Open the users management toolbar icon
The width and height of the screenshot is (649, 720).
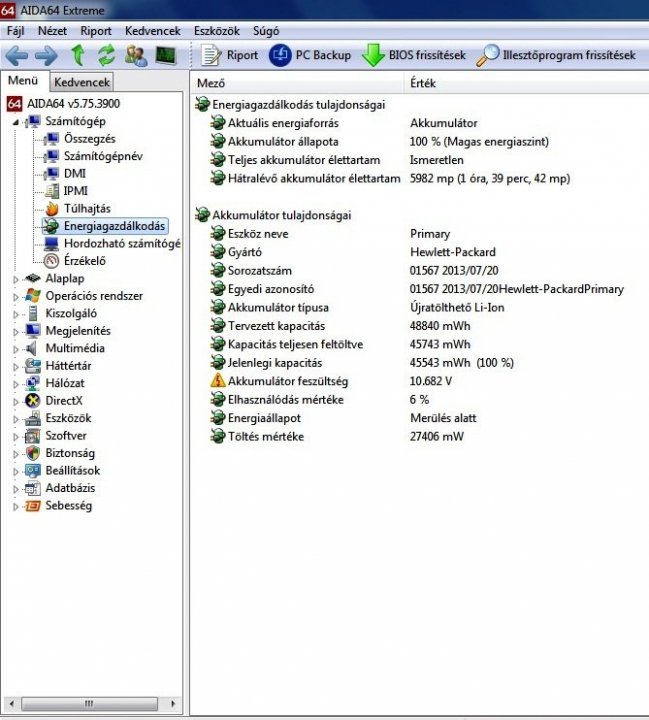(x=136, y=56)
